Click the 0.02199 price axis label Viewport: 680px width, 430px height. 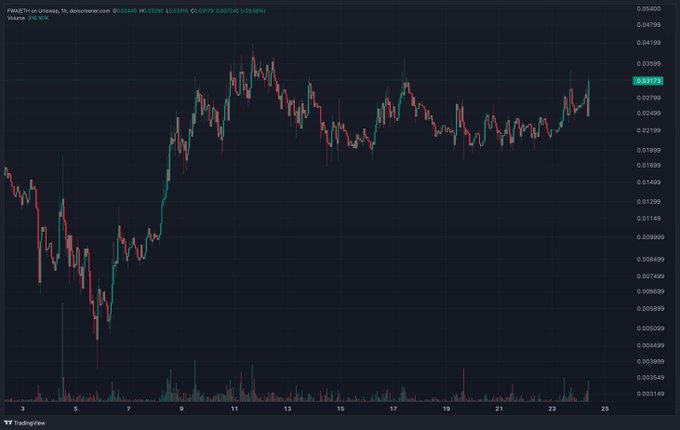[649, 130]
